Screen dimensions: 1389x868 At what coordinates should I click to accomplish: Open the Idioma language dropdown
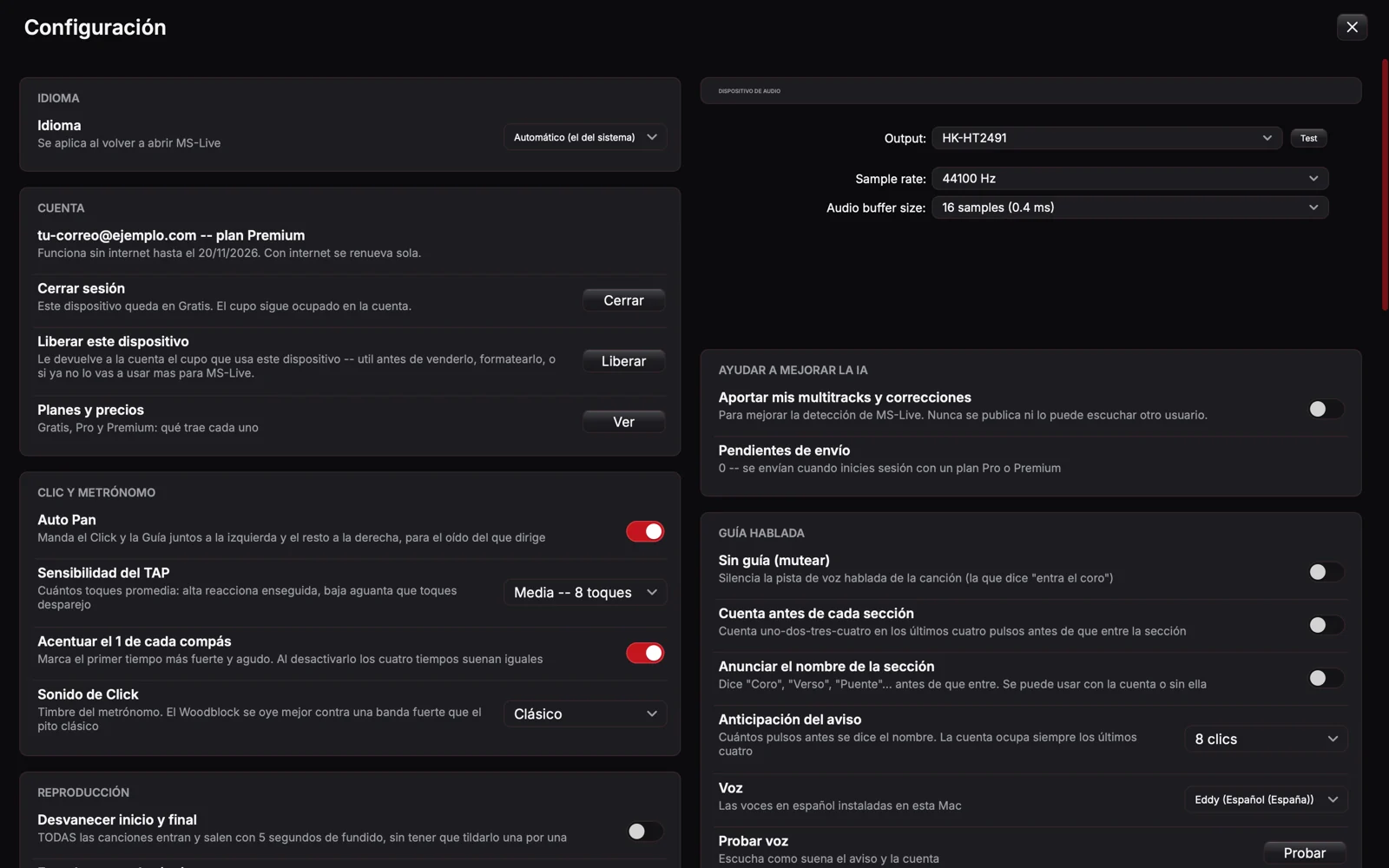[x=585, y=137]
